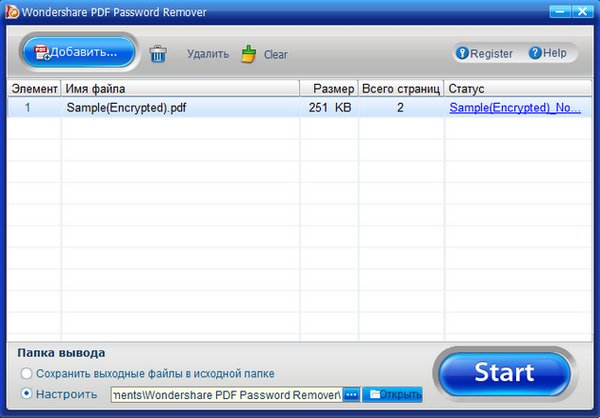Click the trash can delete icon

point(158,54)
